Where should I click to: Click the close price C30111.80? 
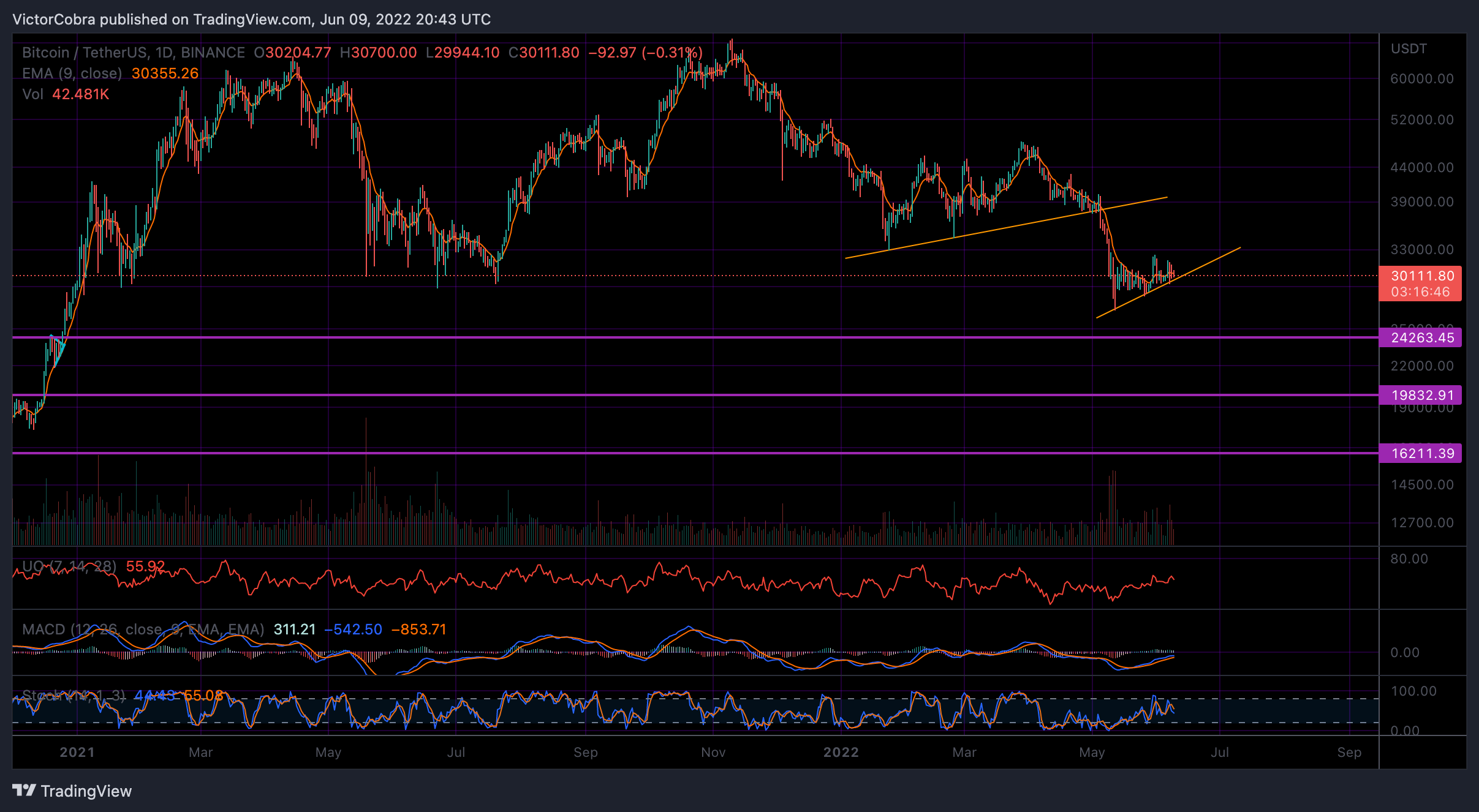pos(544,53)
